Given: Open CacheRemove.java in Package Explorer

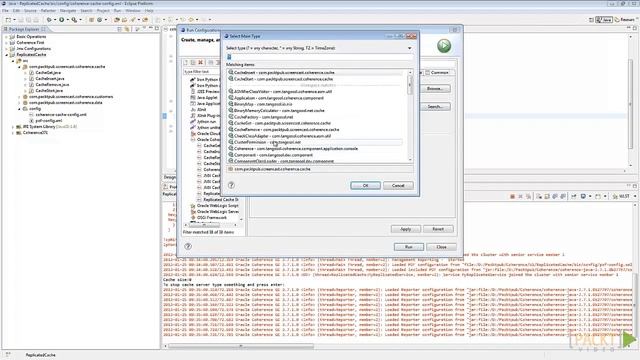Looking at the screenshot, I should coord(52,84).
